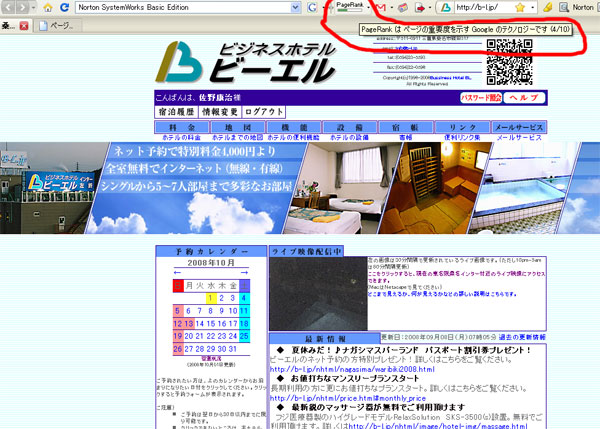Image resolution: width=600 pixels, height=429 pixels.
Task: Follow the 便利リンク集 link
Action: [462, 137]
